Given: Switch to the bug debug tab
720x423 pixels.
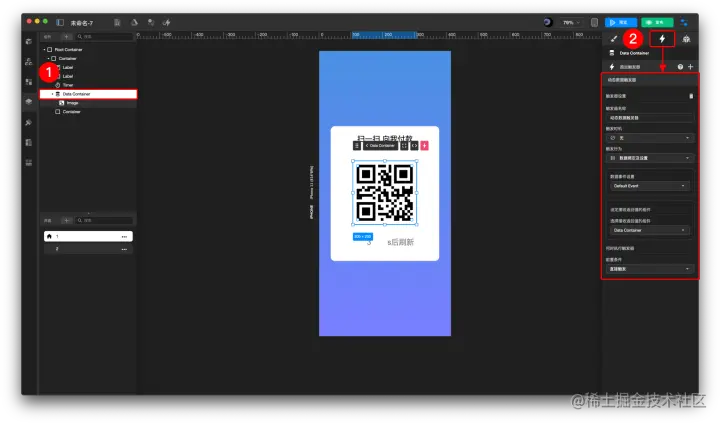Looking at the screenshot, I should (686, 39).
